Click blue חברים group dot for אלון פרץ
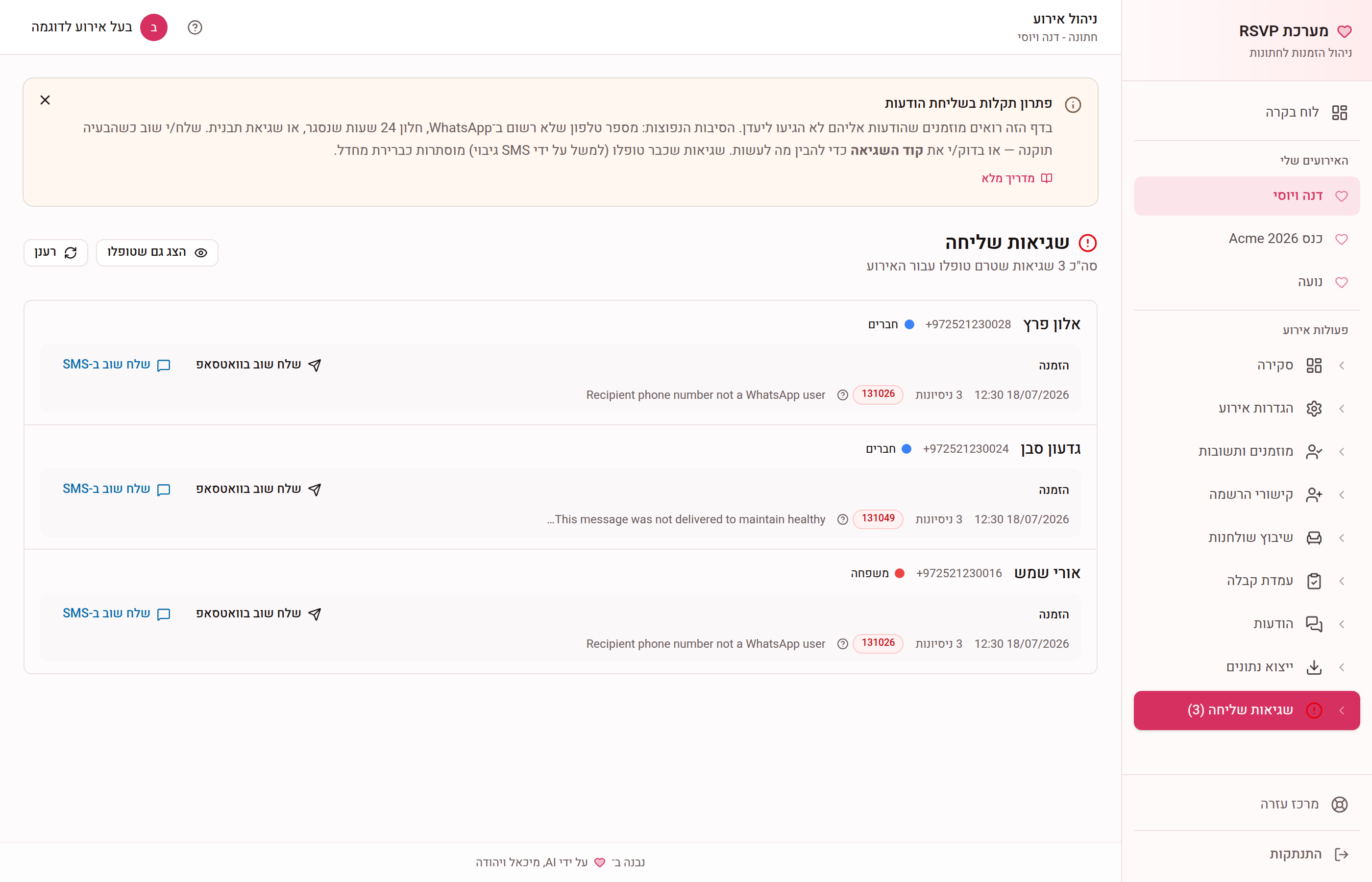Viewport: 1372px width, 882px height. pos(909,324)
